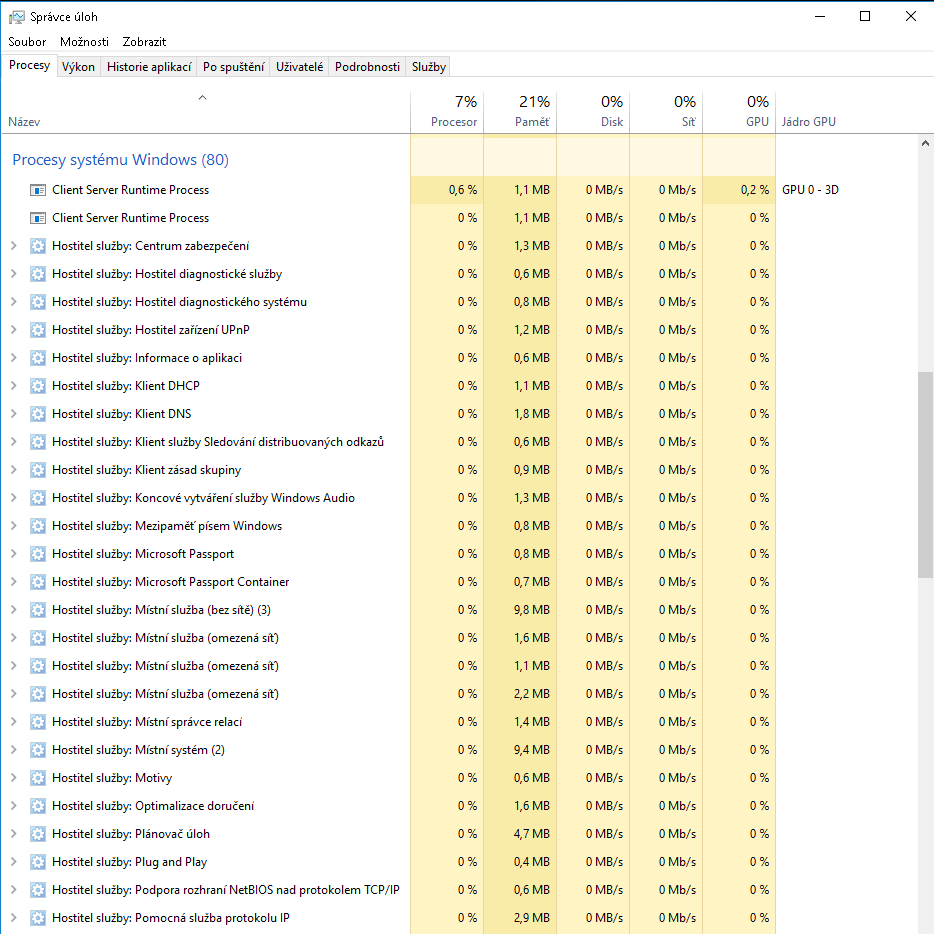The image size is (934, 934).
Task: Click the vertical scrollbar thumb
Action: pyautogui.click(x=925, y=474)
